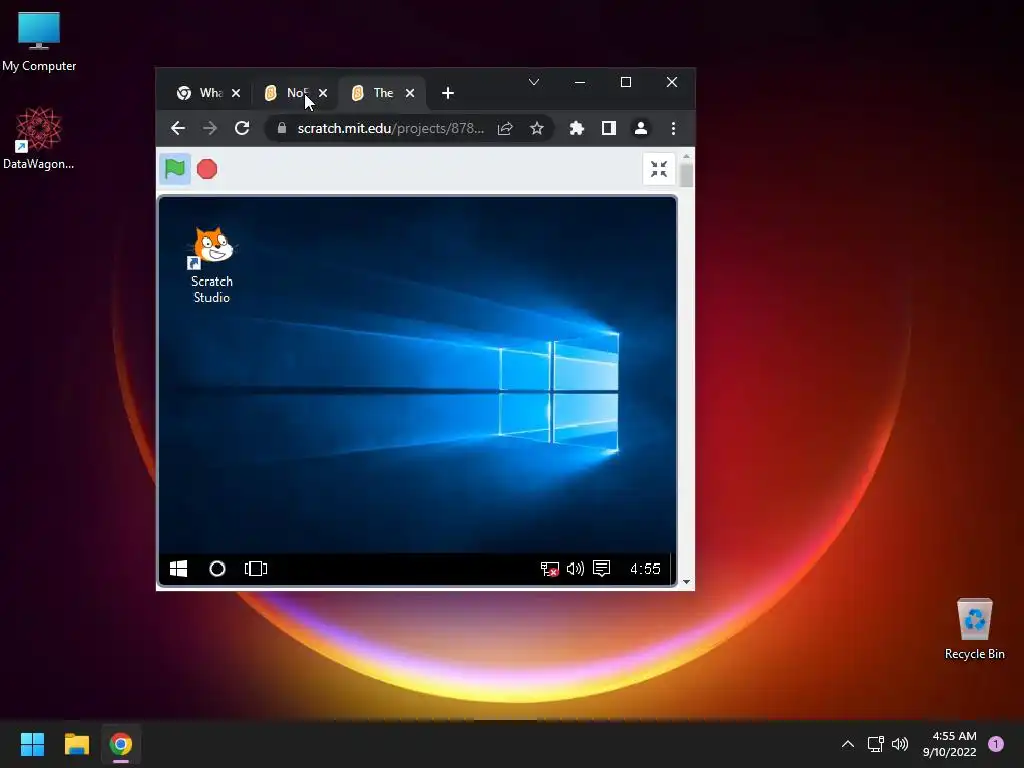1024x768 pixels.
Task: Click the page scrollbar down arrow
Action: coord(686,581)
